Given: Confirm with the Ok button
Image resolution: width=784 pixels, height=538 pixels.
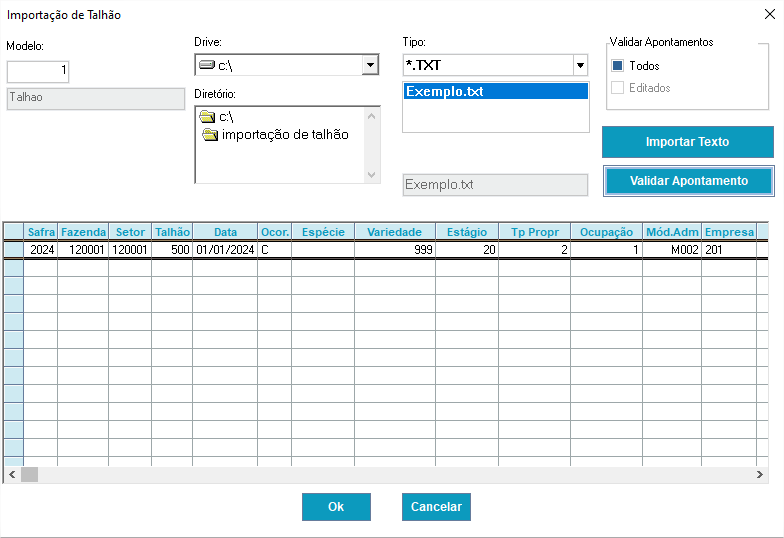Looking at the screenshot, I should (x=336, y=507).
